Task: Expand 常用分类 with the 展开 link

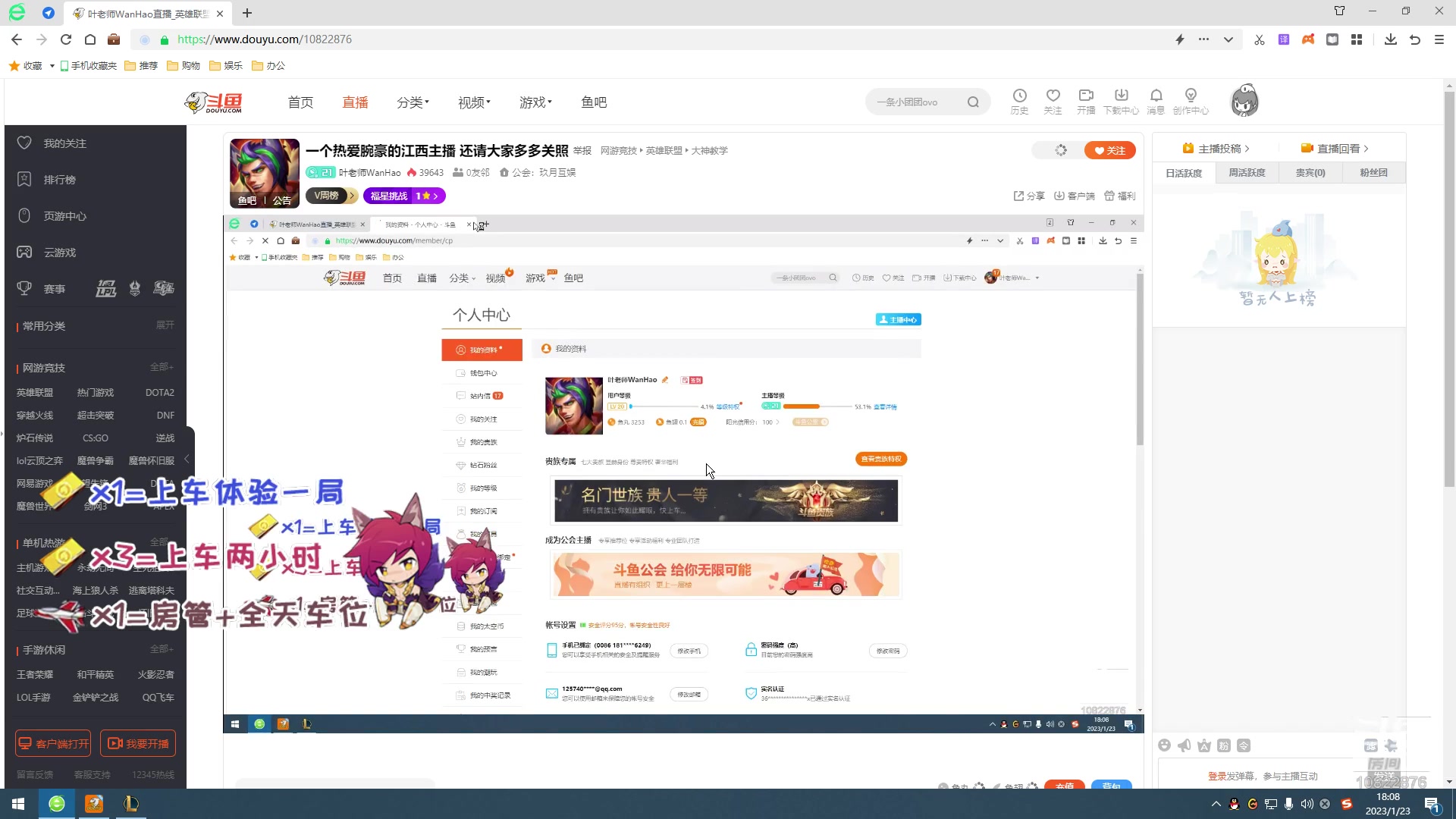Action: tap(165, 325)
